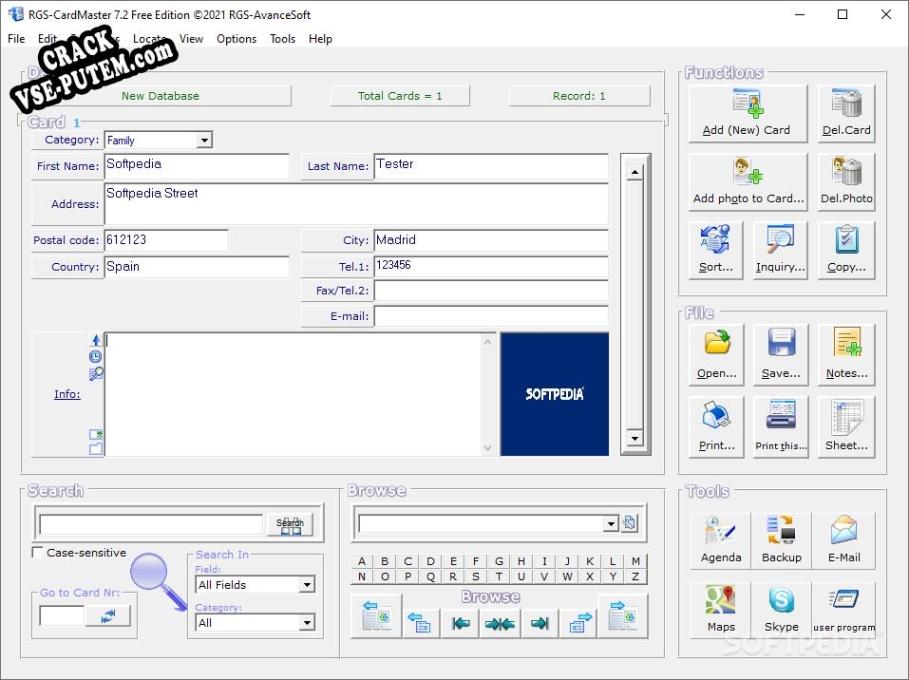This screenshot has height=680, width=909.
Task: Open the View menu
Action: pos(191,38)
